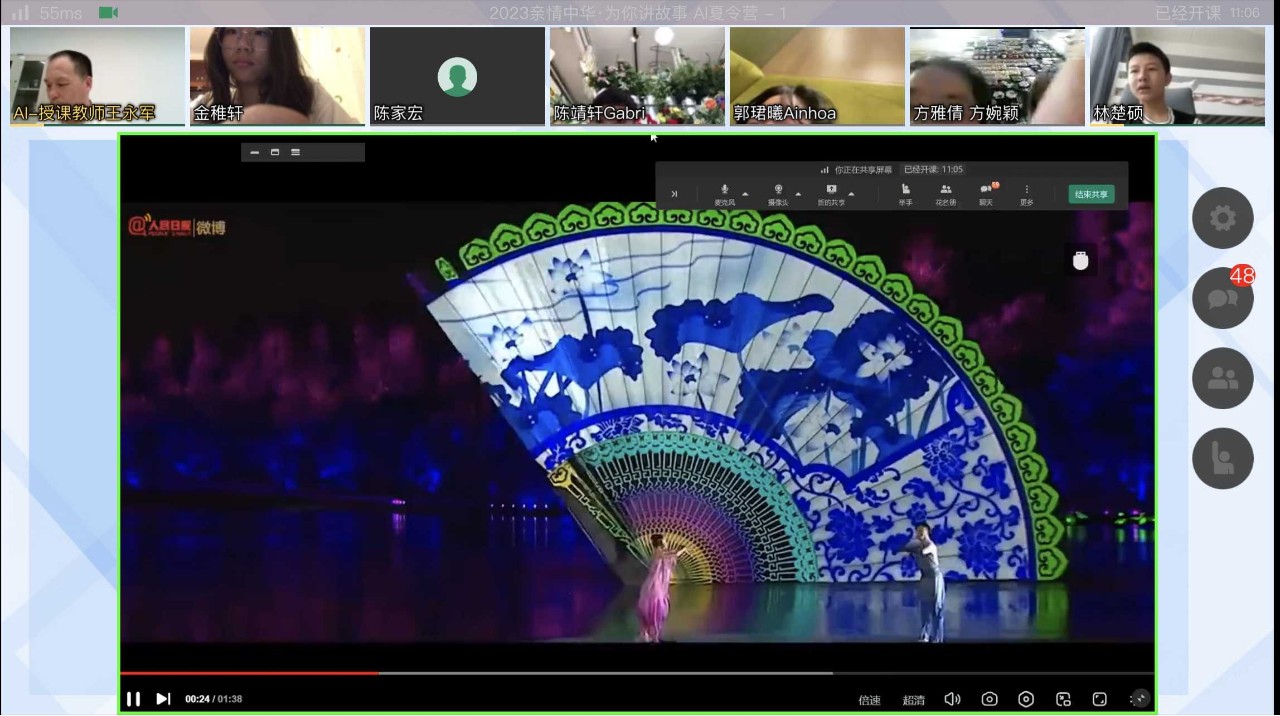The width and height of the screenshot is (1280, 716).
Task: Take a video snapshot with camera icon
Action: click(989, 700)
